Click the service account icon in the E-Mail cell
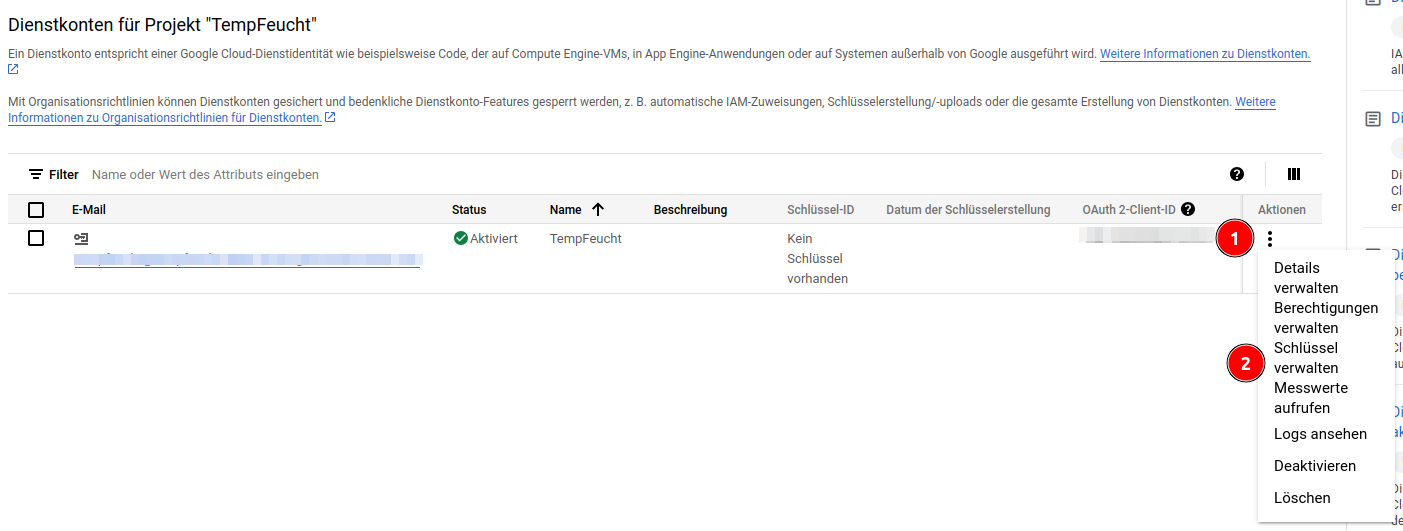Image resolution: width=1403 pixels, height=531 pixels. coord(81,239)
